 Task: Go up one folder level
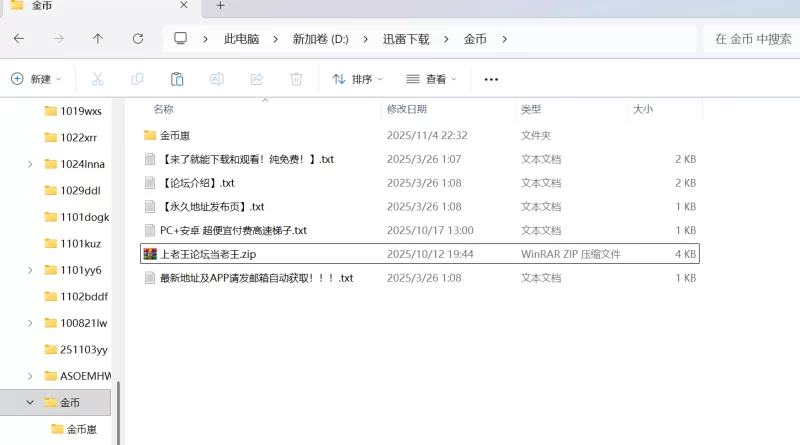click(x=97, y=39)
